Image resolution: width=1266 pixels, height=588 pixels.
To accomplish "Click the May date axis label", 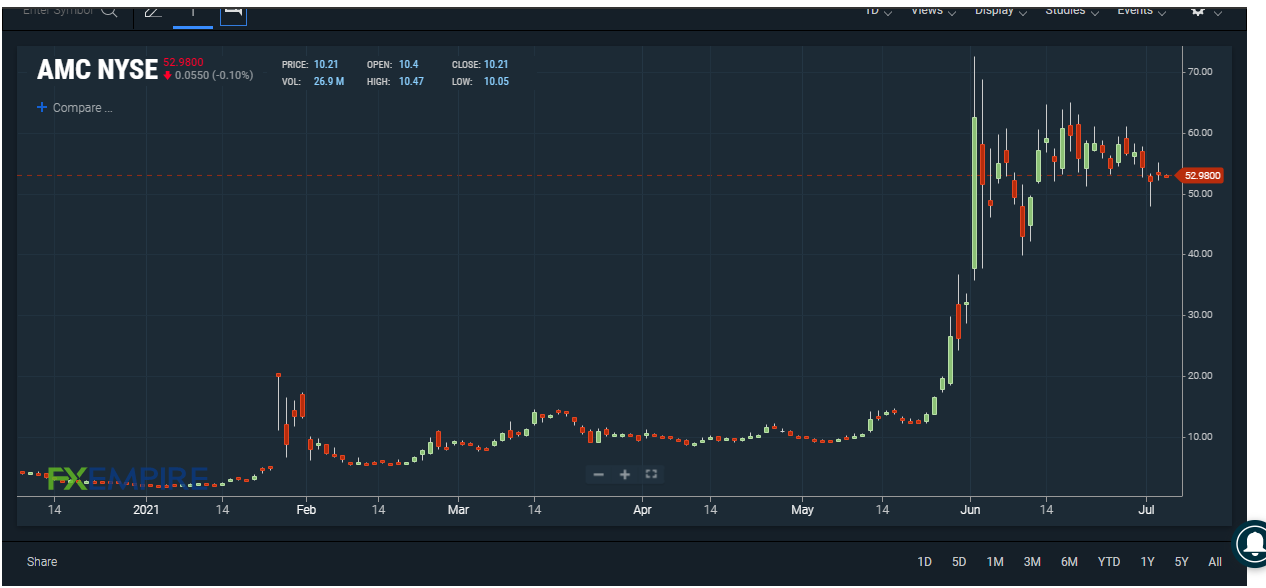I will [803, 510].
